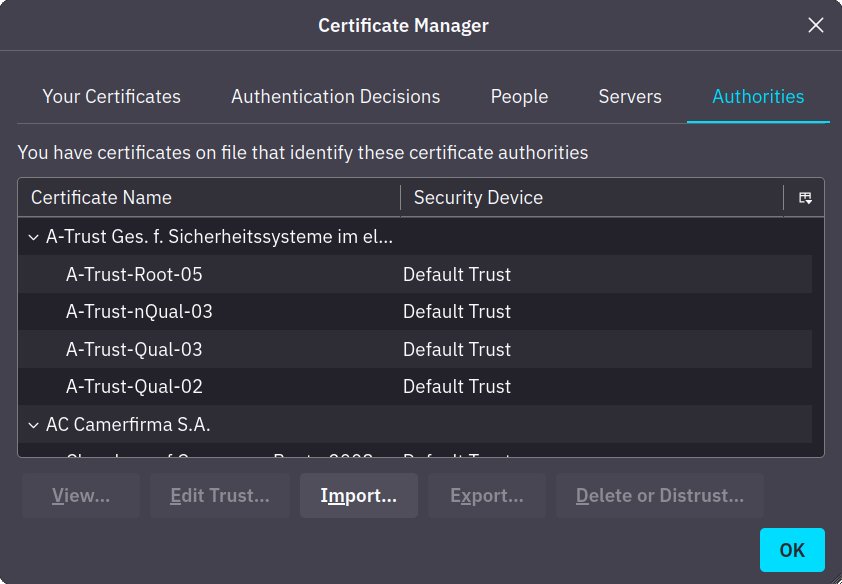The width and height of the screenshot is (842, 584).
Task: Click the Authorities tab
Action: click(x=758, y=96)
